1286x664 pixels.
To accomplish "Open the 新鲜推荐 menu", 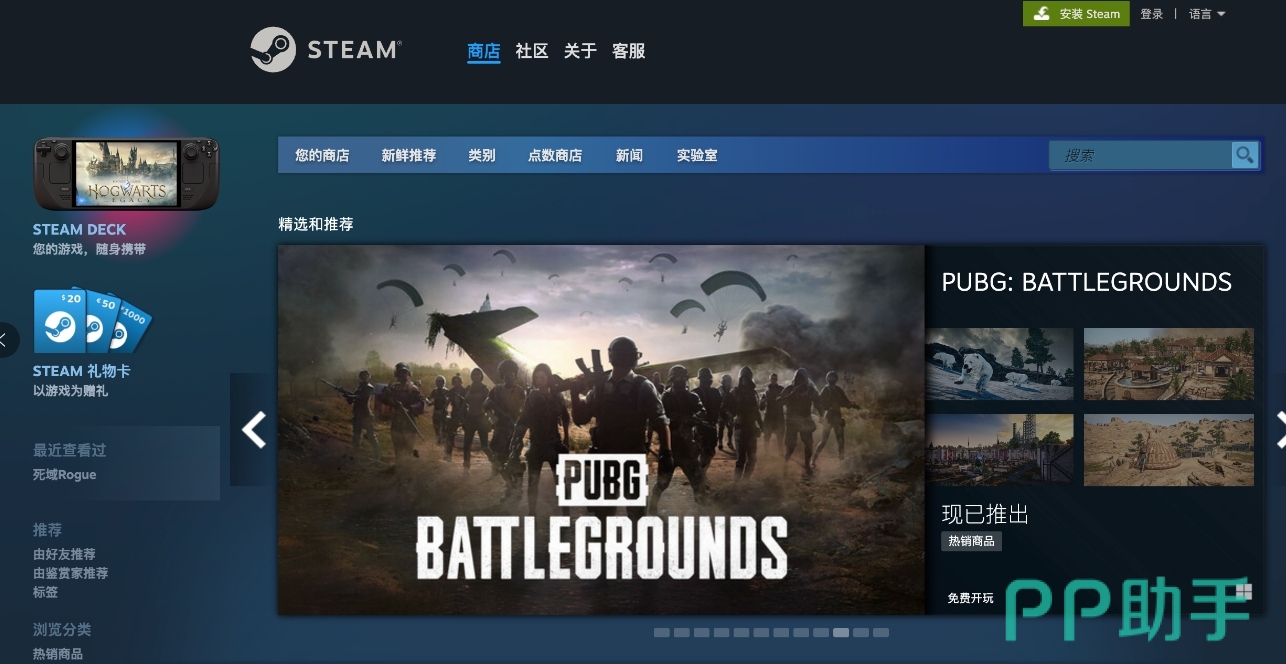I will pyautogui.click(x=409, y=155).
